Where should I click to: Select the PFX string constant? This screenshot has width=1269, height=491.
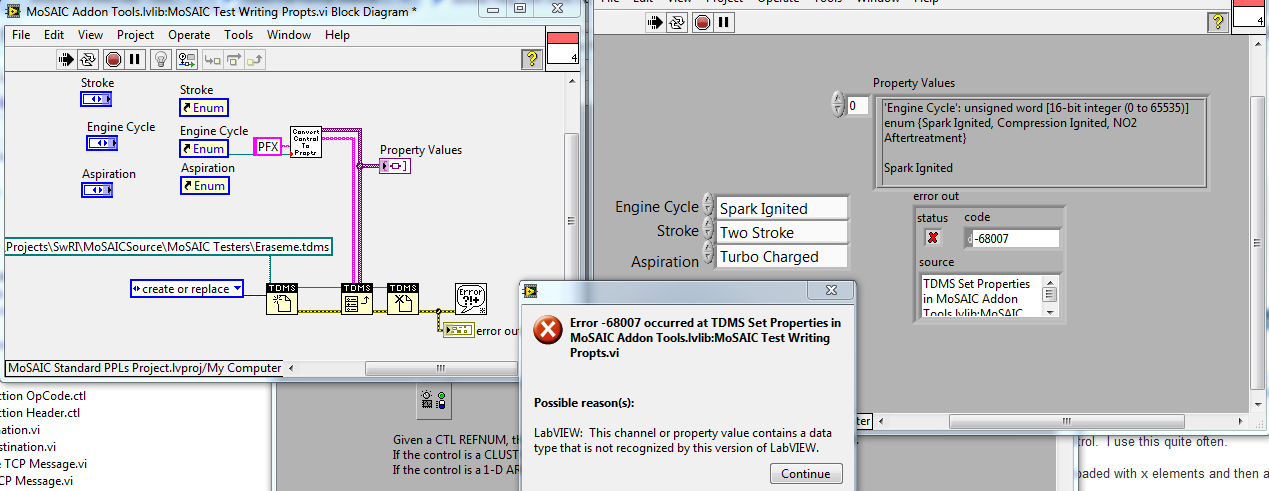click(267, 146)
